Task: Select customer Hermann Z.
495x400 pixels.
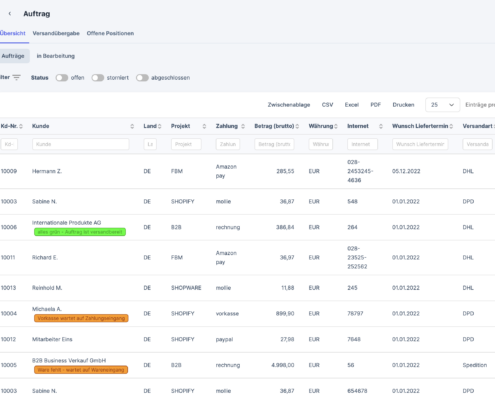Action: [x=47, y=171]
